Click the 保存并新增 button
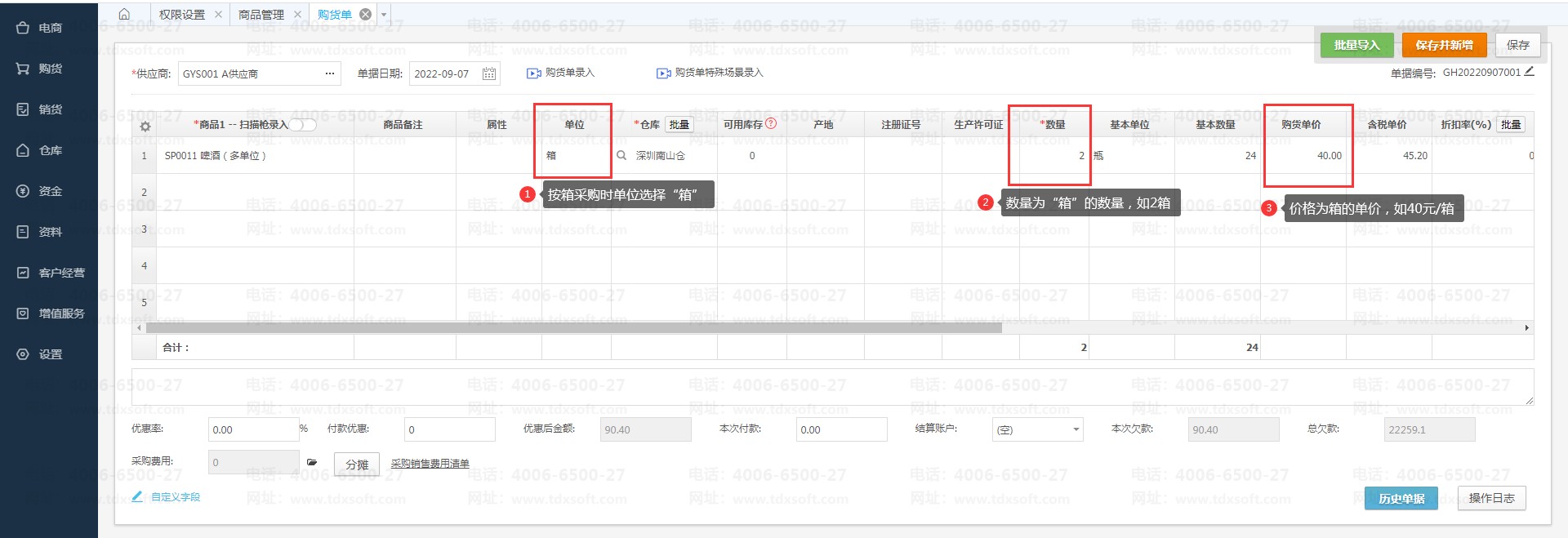Image resolution: width=1568 pixels, height=538 pixels. 1444,45
